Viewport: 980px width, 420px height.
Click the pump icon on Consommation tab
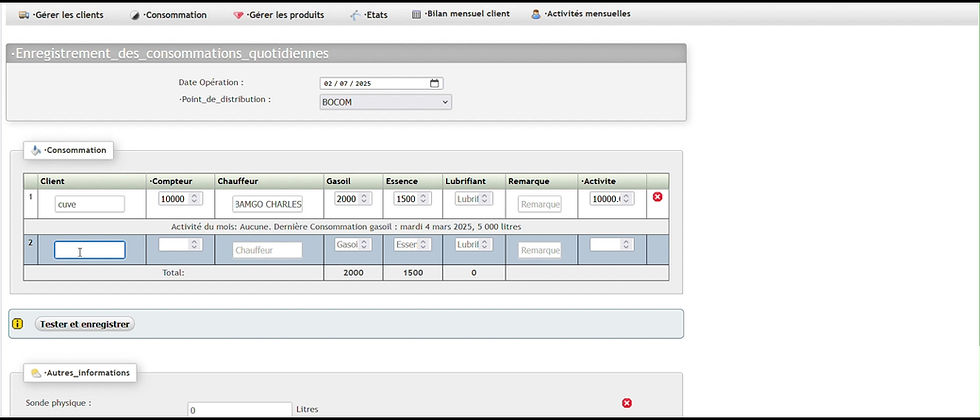point(36,150)
